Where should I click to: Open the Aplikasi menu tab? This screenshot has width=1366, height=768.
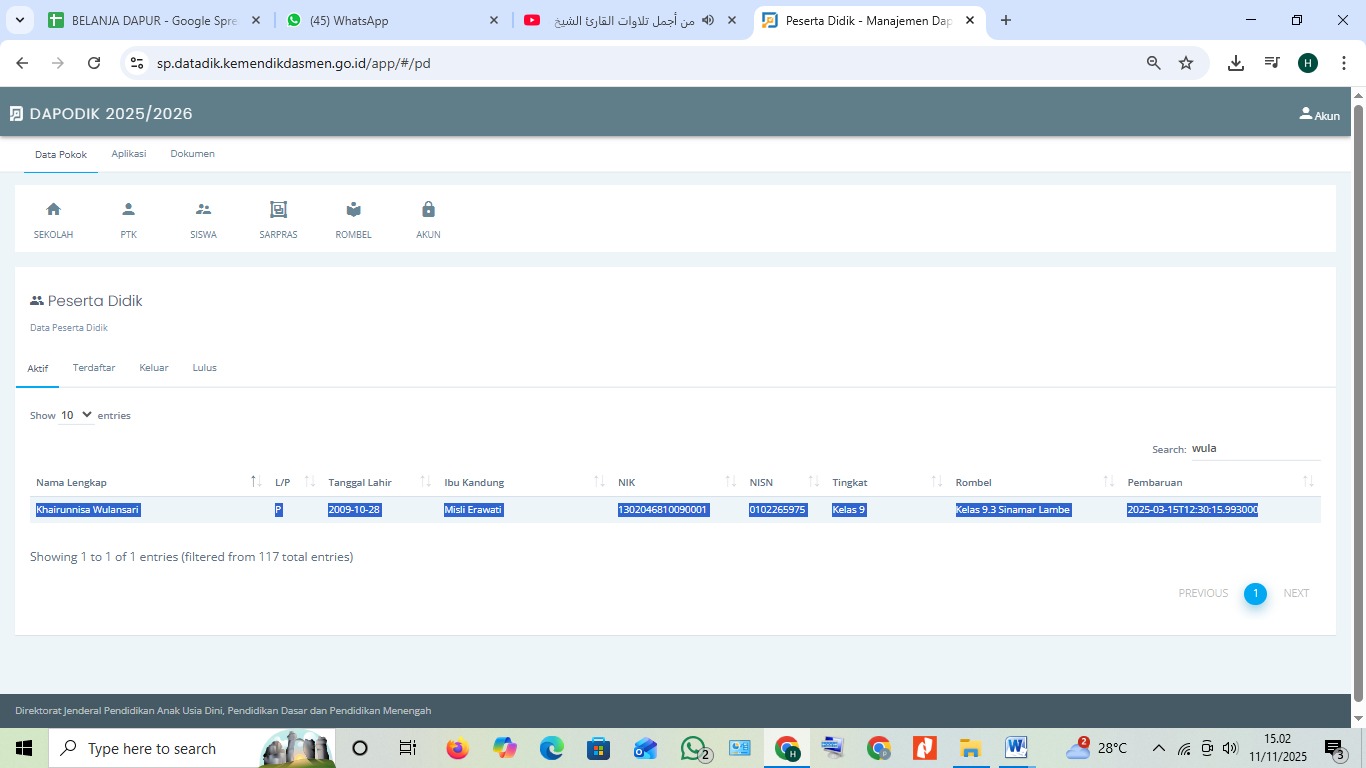click(129, 154)
